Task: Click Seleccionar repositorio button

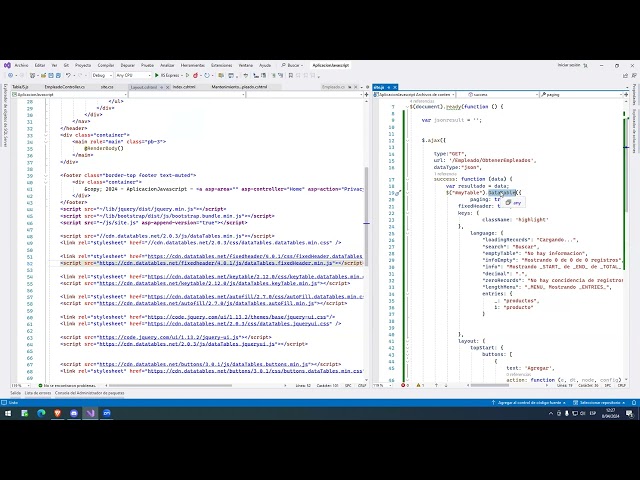Action: [x=599, y=402]
